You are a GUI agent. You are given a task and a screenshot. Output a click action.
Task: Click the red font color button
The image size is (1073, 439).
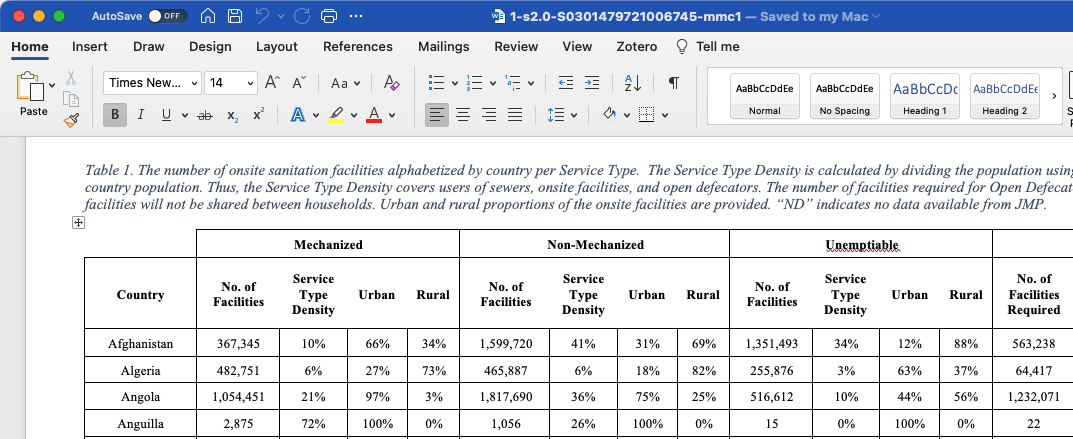click(374, 115)
